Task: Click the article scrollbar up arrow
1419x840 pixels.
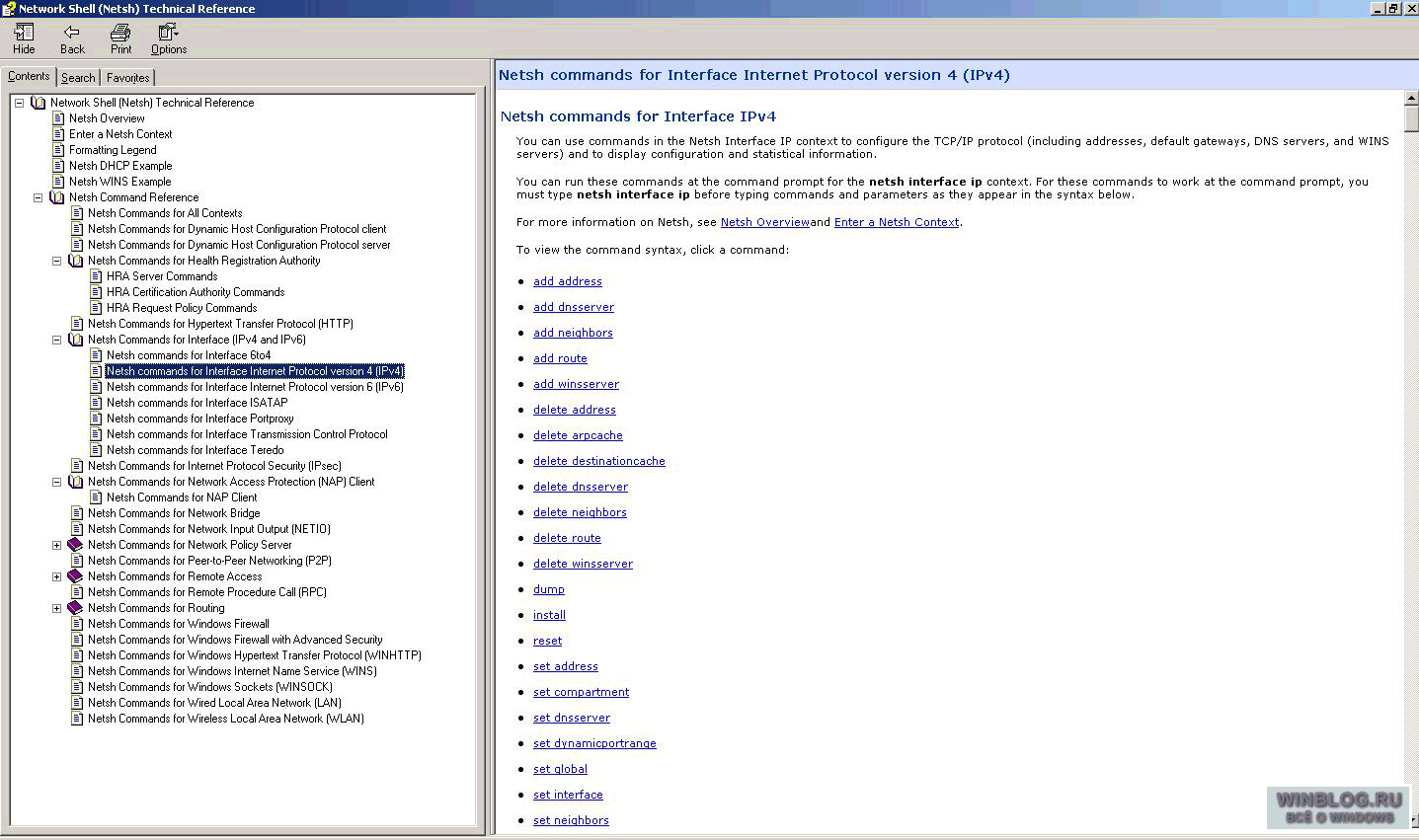Action: click(x=1411, y=99)
